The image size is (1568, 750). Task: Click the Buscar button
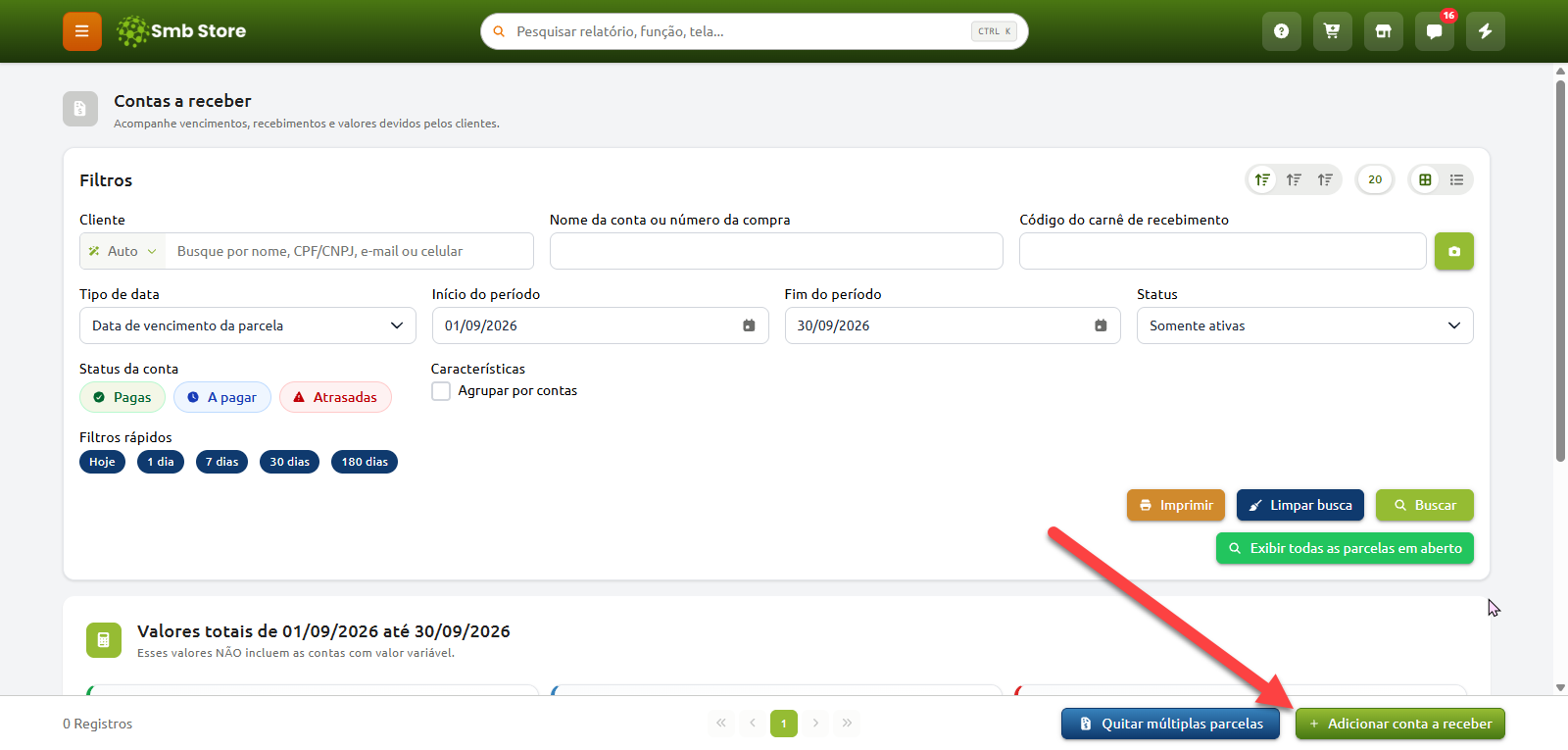pos(1425,505)
